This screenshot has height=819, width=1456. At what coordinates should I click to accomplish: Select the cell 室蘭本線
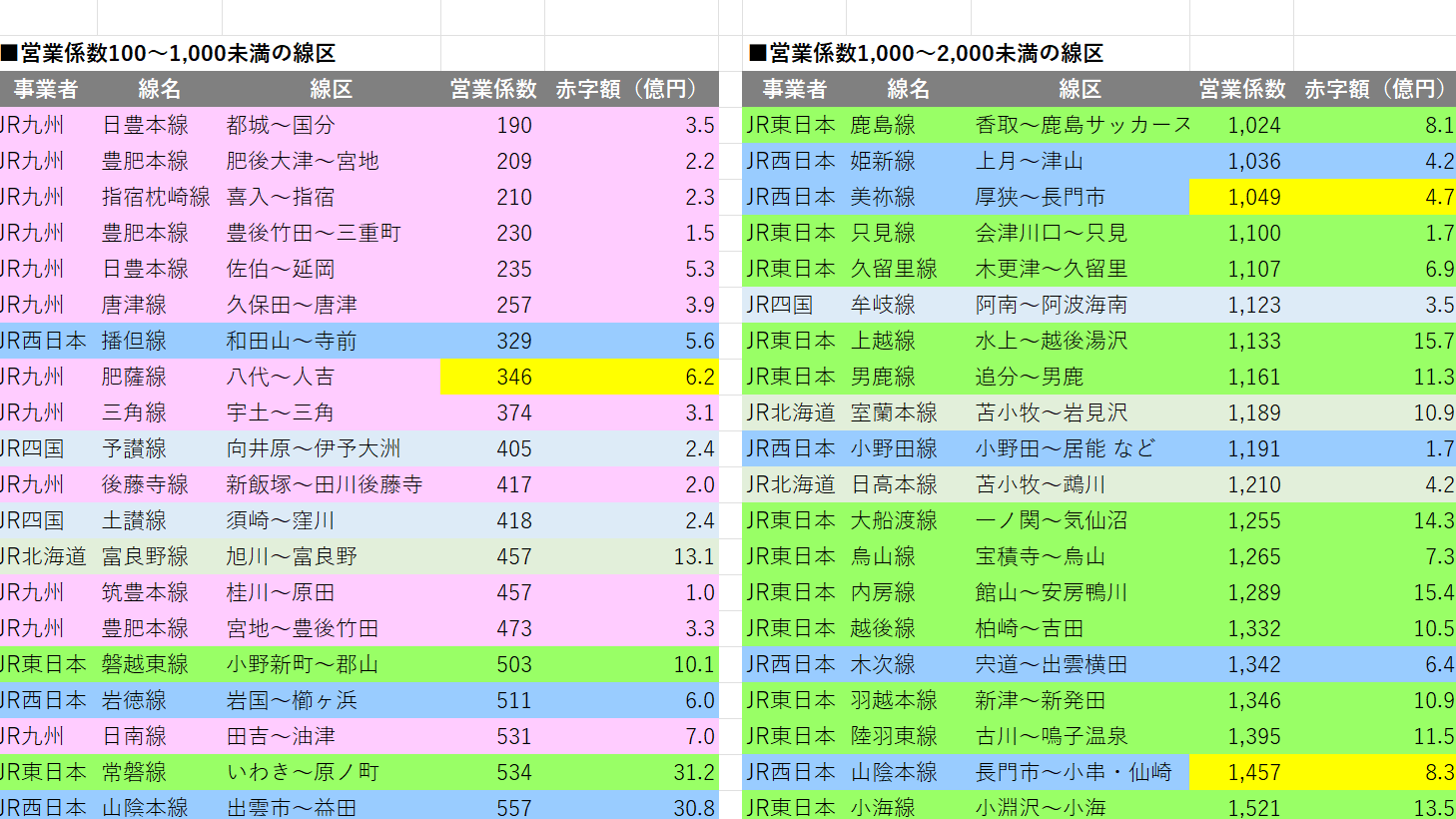click(x=909, y=412)
